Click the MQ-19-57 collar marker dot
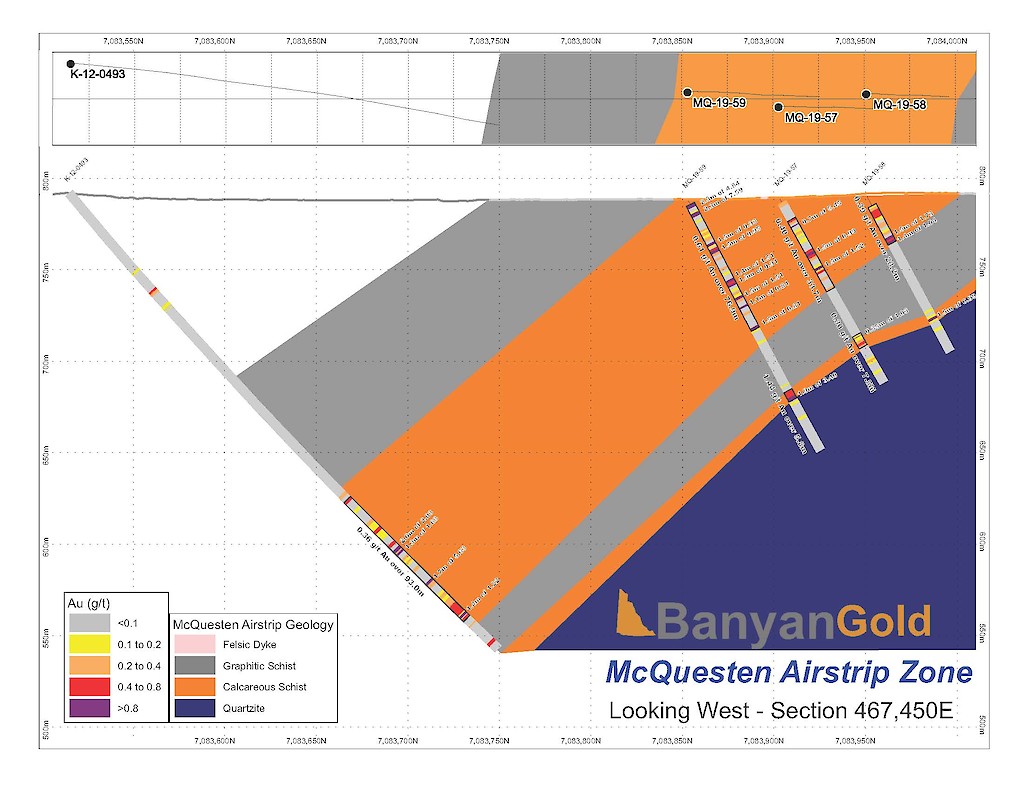The width and height of the screenshot is (1024, 791). click(778, 106)
